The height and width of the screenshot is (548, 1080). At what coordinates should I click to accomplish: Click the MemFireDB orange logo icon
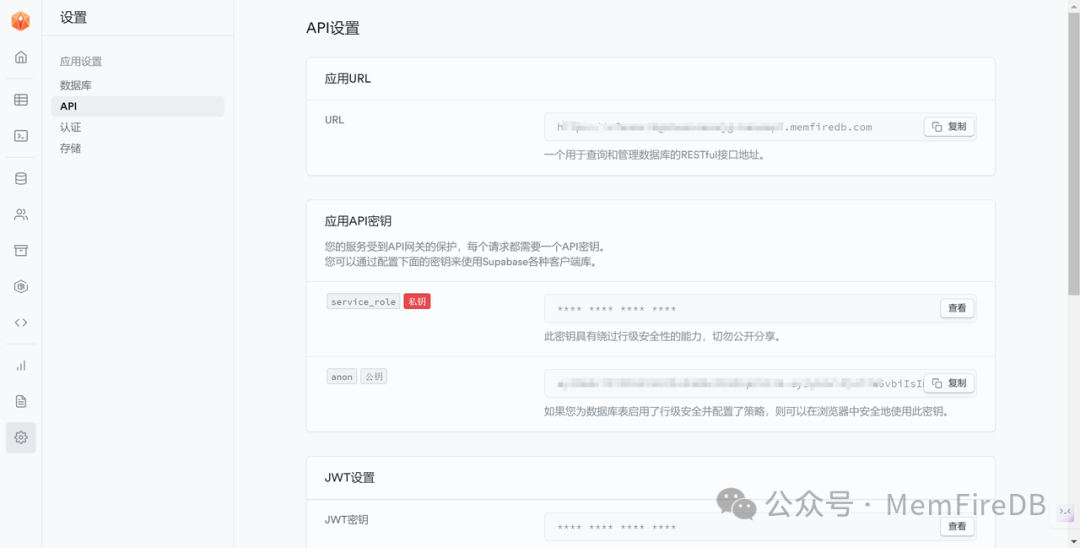pos(21,21)
